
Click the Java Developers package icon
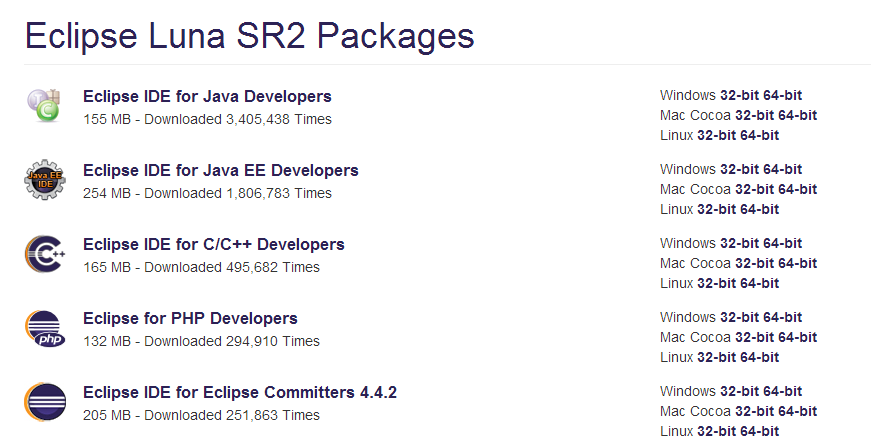click(x=44, y=105)
